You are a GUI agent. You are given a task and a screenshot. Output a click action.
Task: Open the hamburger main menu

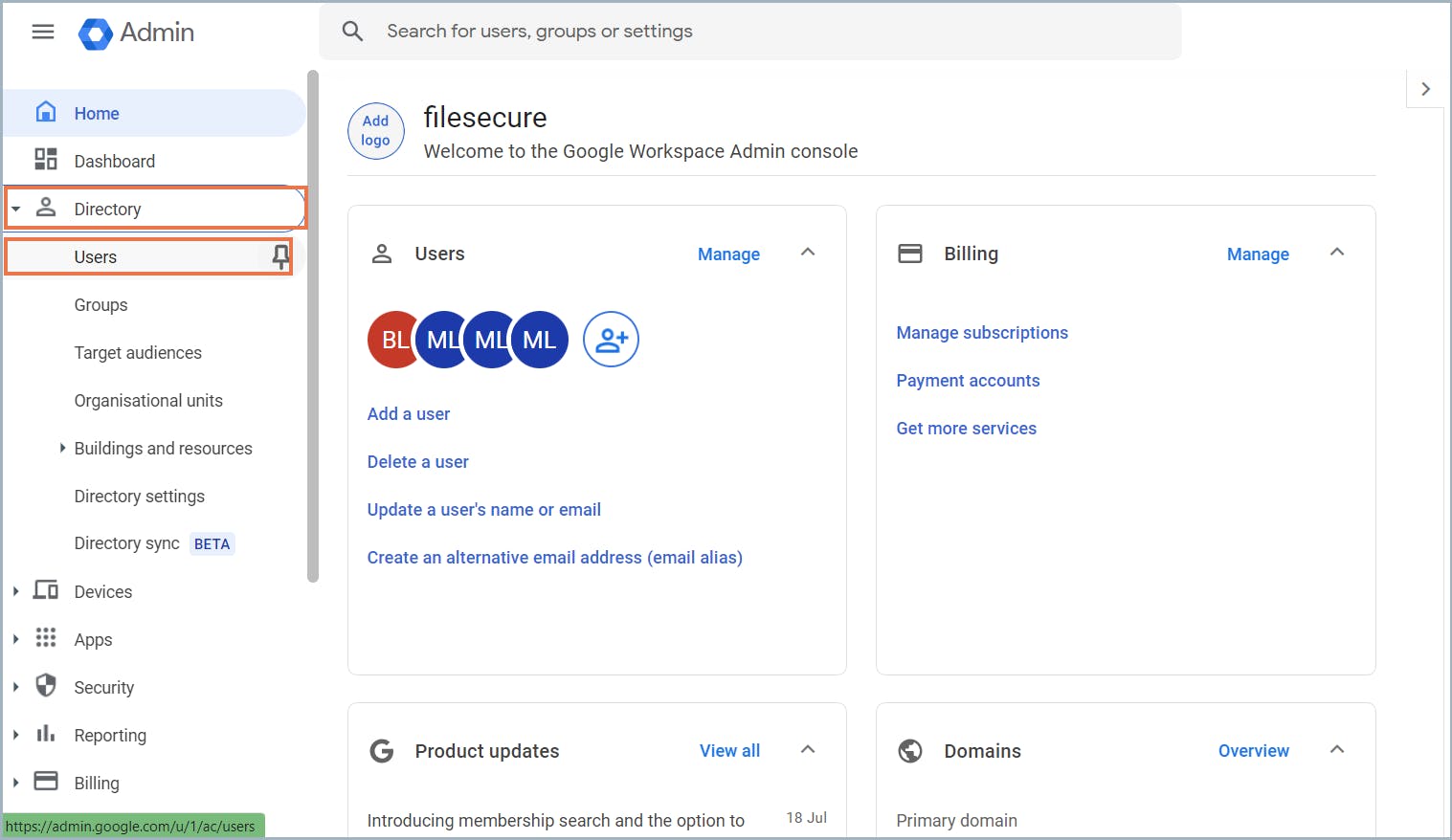pyautogui.click(x=43, y=32)
